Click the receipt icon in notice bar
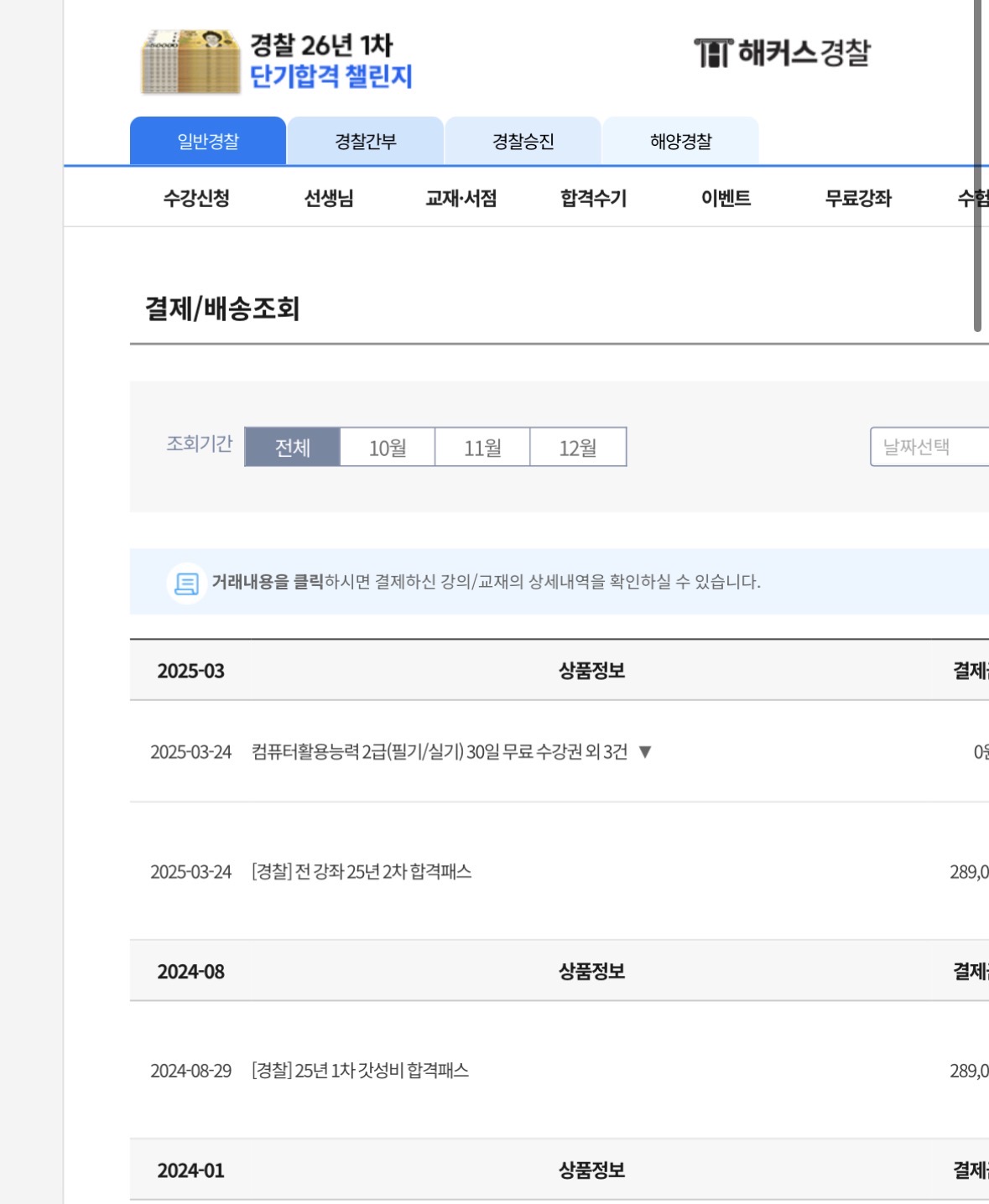Image resolution: width=989 pixels, height=1204 pixels. [x=186, y=583]
